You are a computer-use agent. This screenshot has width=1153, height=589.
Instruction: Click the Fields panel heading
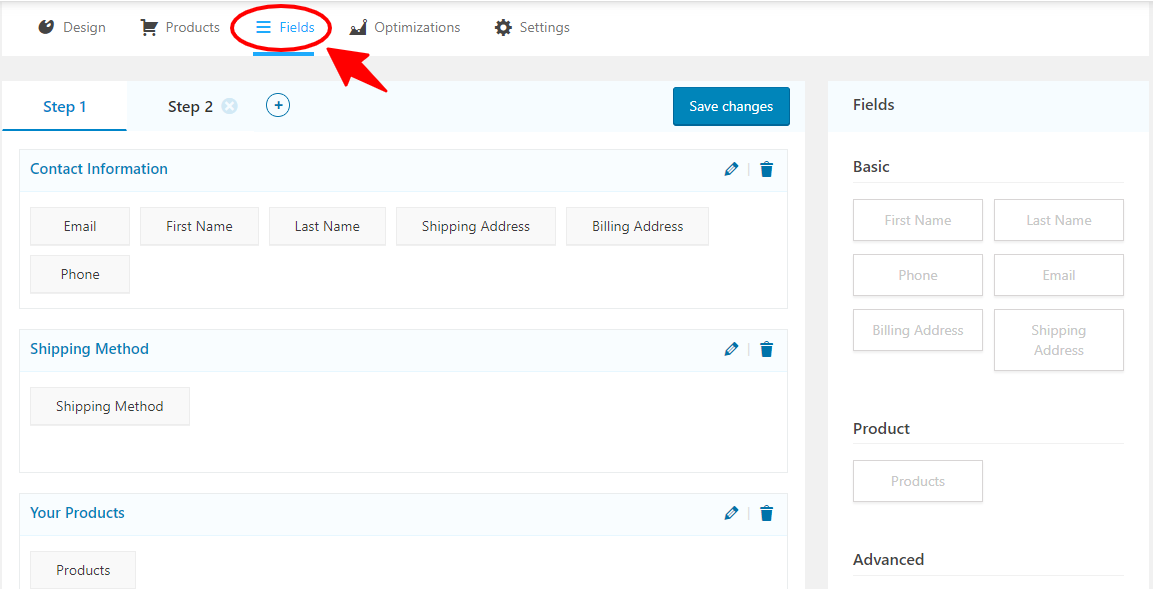coord(874,105)
